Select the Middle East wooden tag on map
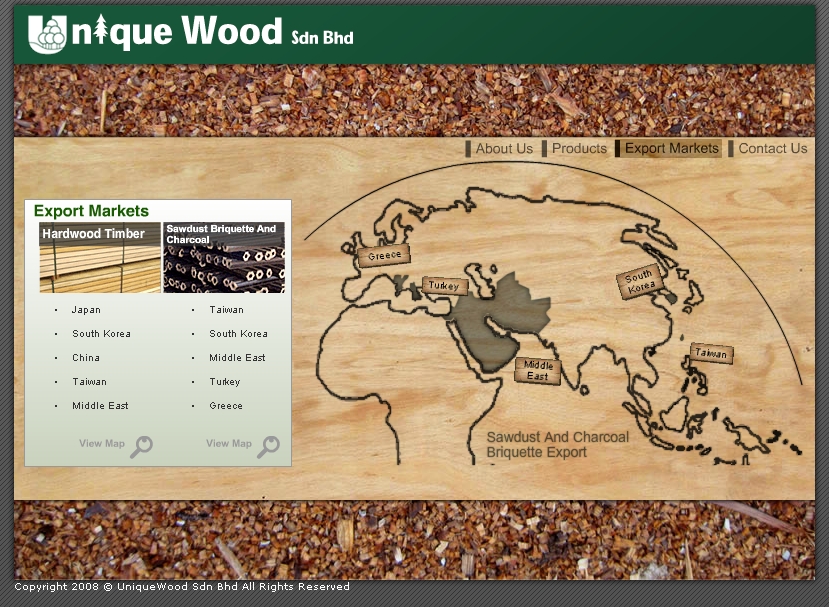829x607 pixels. click(537, 371)
